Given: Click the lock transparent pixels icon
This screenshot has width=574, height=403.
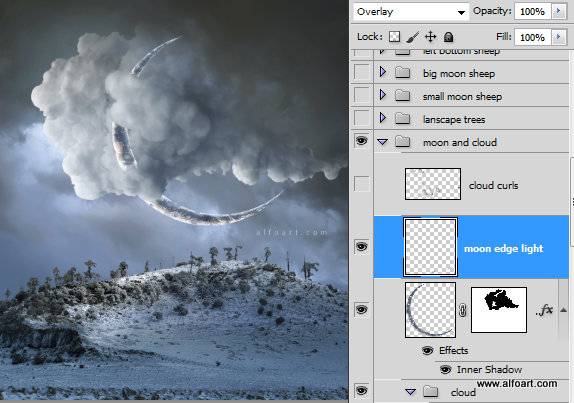Looking at the screenshot, I should click(x=394, y=37).
